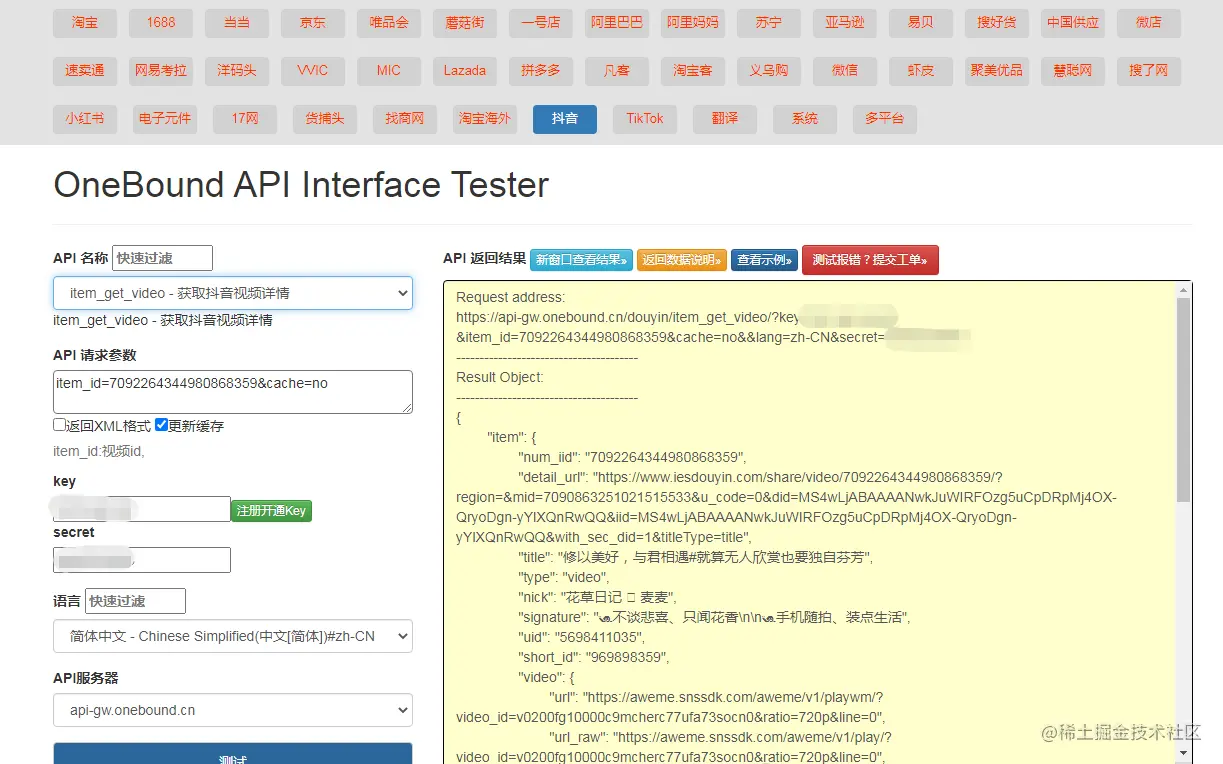Select the 中国供应 tab
The image size is (1223, 764).
(1073, 23)
